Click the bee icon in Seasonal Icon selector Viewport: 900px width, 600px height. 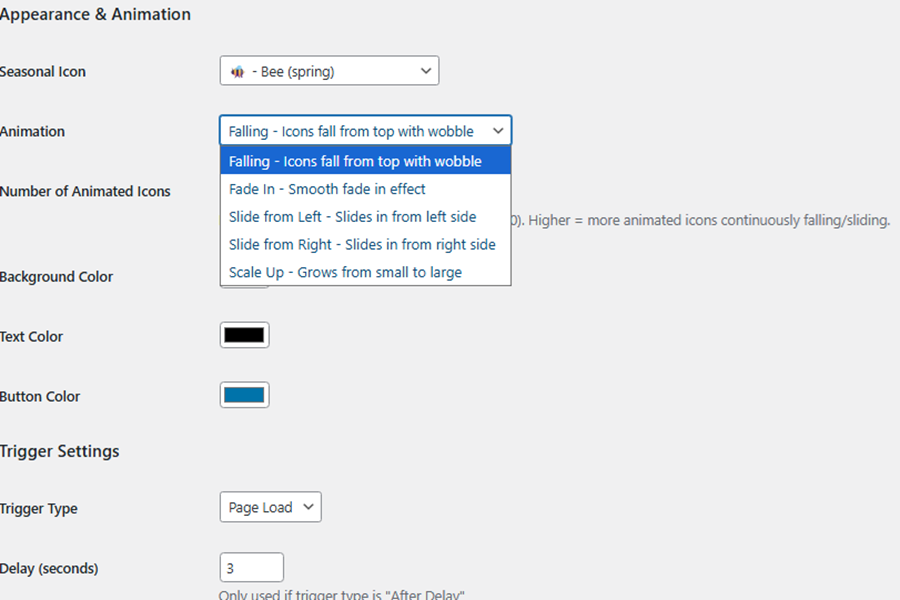click(x=238, y=72)
